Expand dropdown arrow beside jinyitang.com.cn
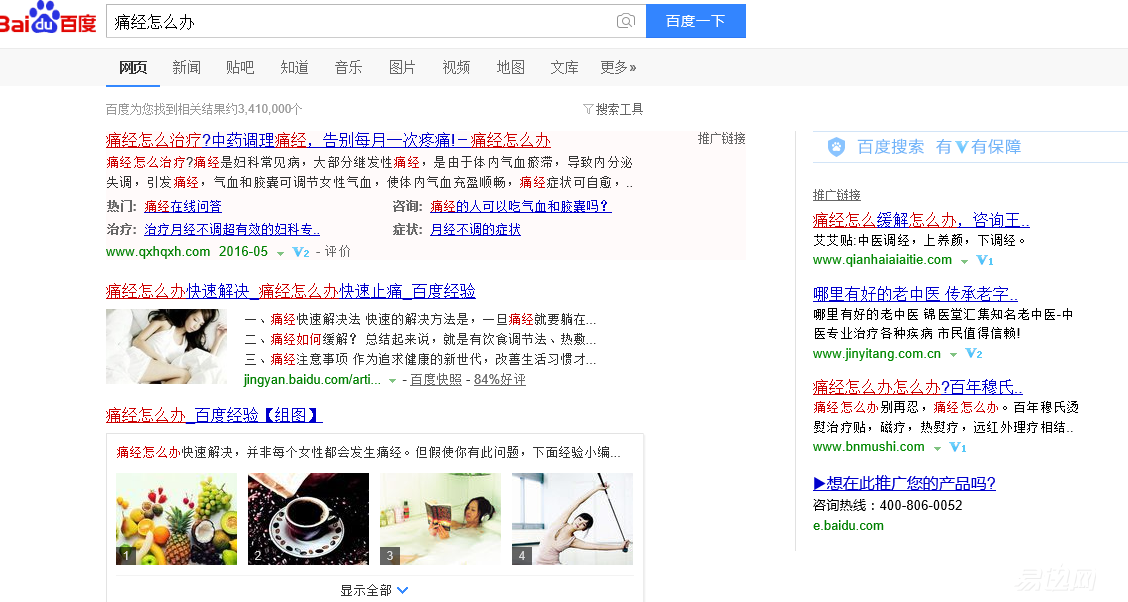Image resolution: width=1128 pixels, height=602 pixels. tap(953, 355)
